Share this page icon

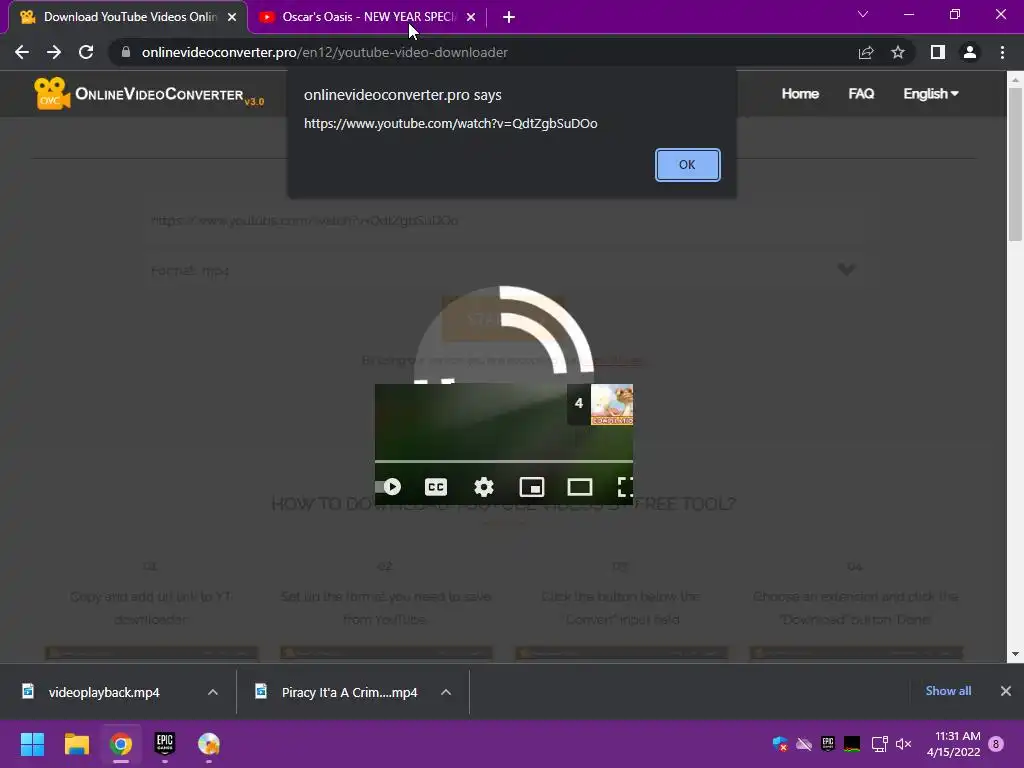tap(866, 52)
